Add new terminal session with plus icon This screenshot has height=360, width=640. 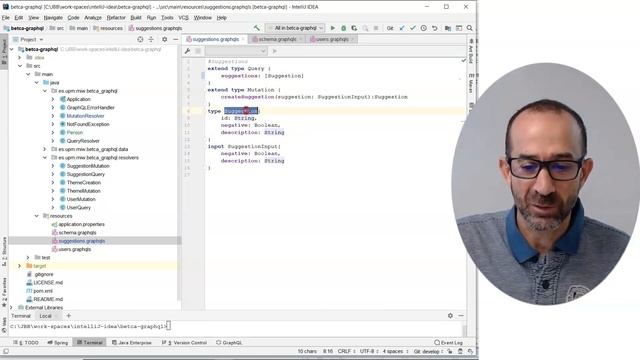tap(69, 316)
